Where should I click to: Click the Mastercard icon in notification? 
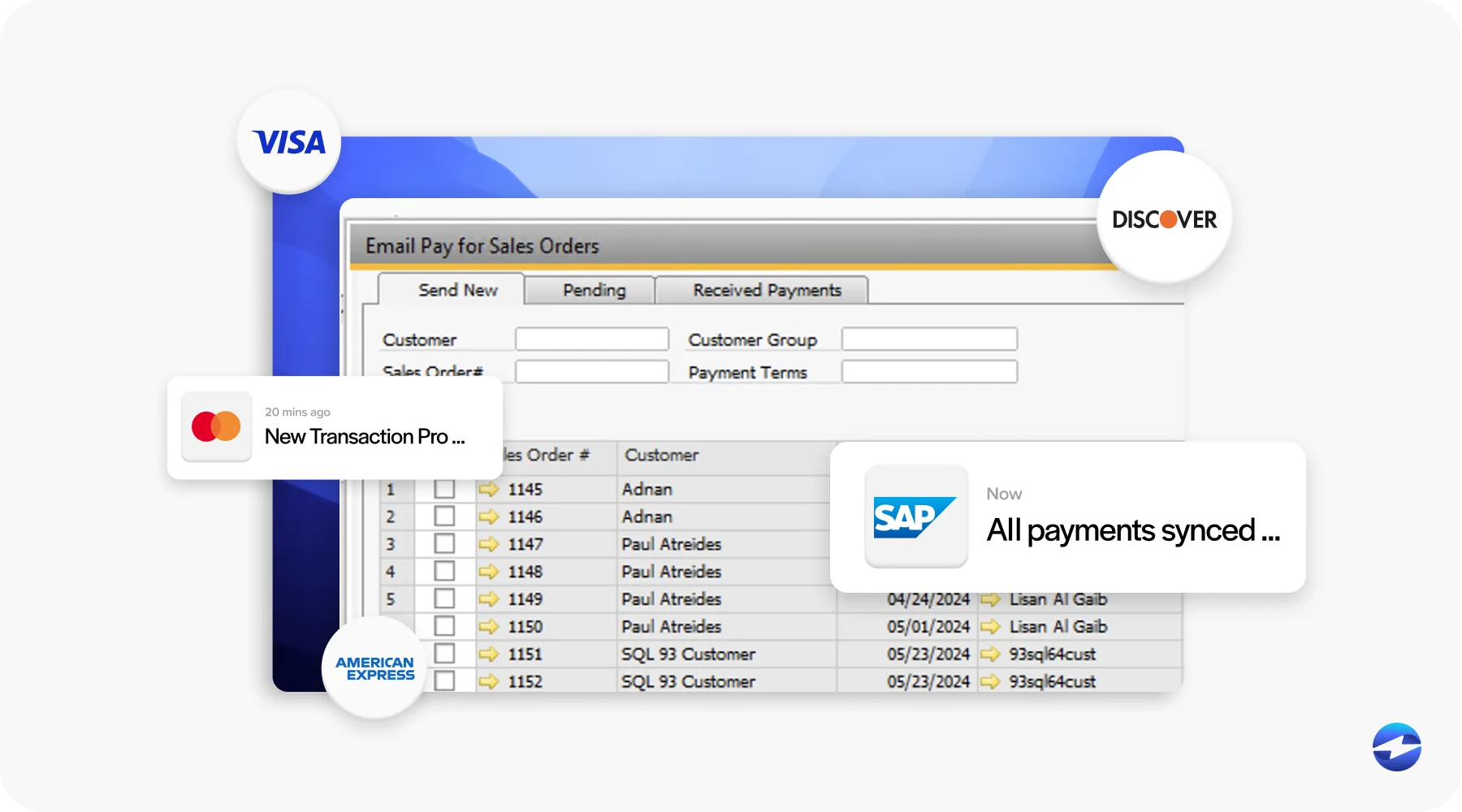216,426
